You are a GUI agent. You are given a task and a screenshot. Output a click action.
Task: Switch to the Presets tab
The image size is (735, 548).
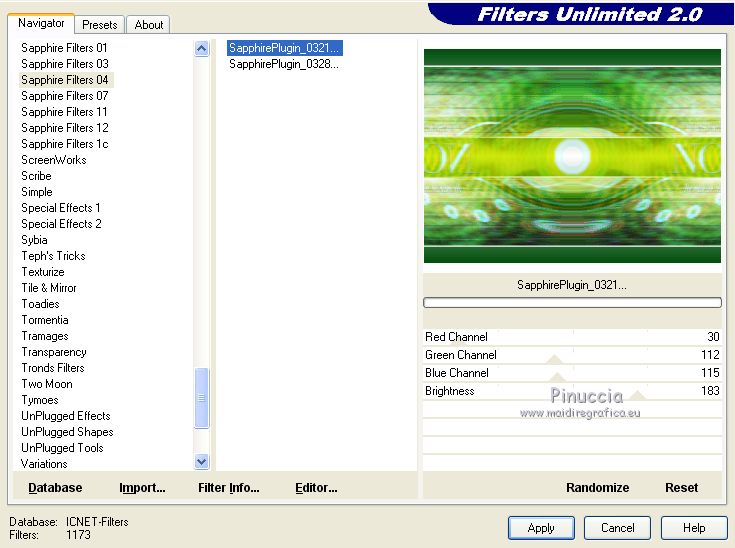[x=99, y=24]
